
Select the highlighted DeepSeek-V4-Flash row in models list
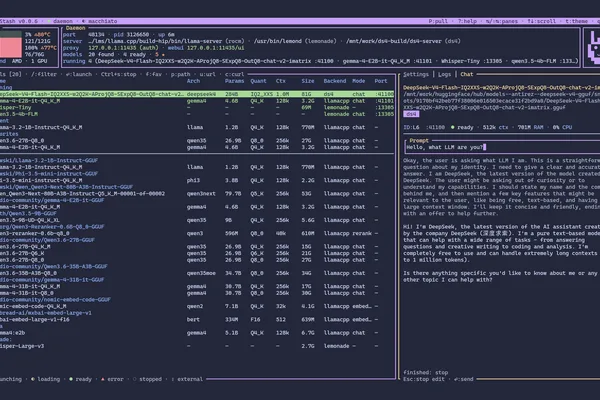[197, 94]
